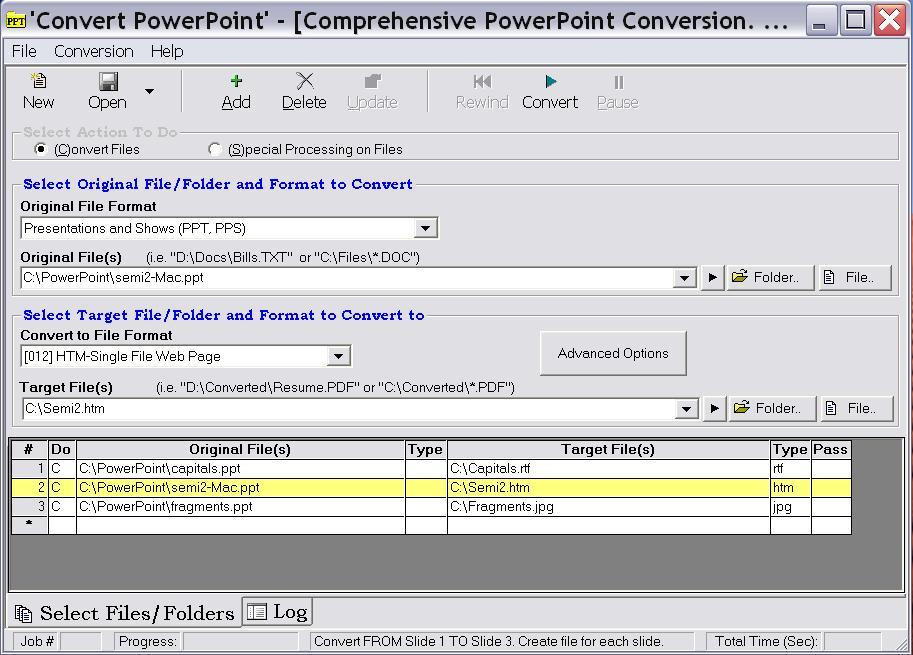The width and height of the screenshot is (913, 655).
Task: Click C:\PowerPoint\fragments.ppt cell
Action: (240, 507)
